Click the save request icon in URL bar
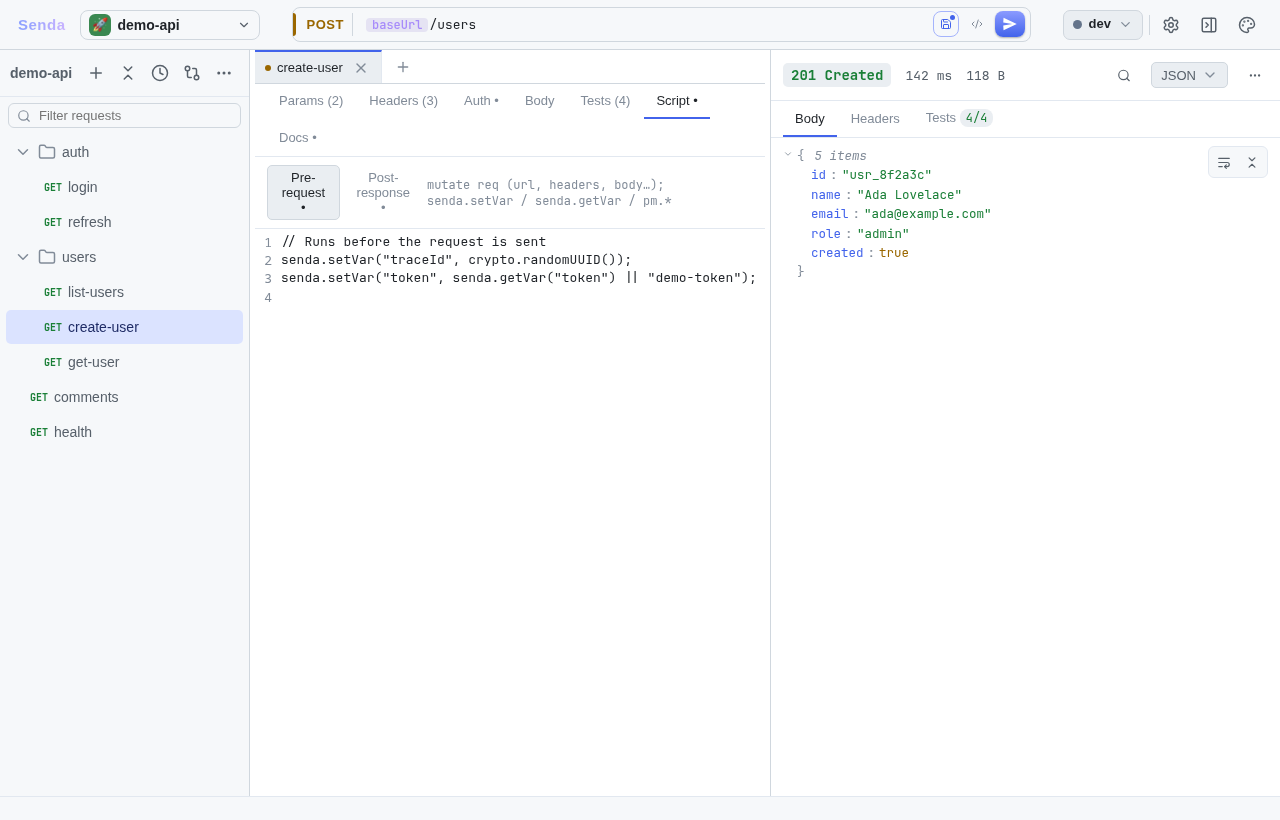 [946, 24]
